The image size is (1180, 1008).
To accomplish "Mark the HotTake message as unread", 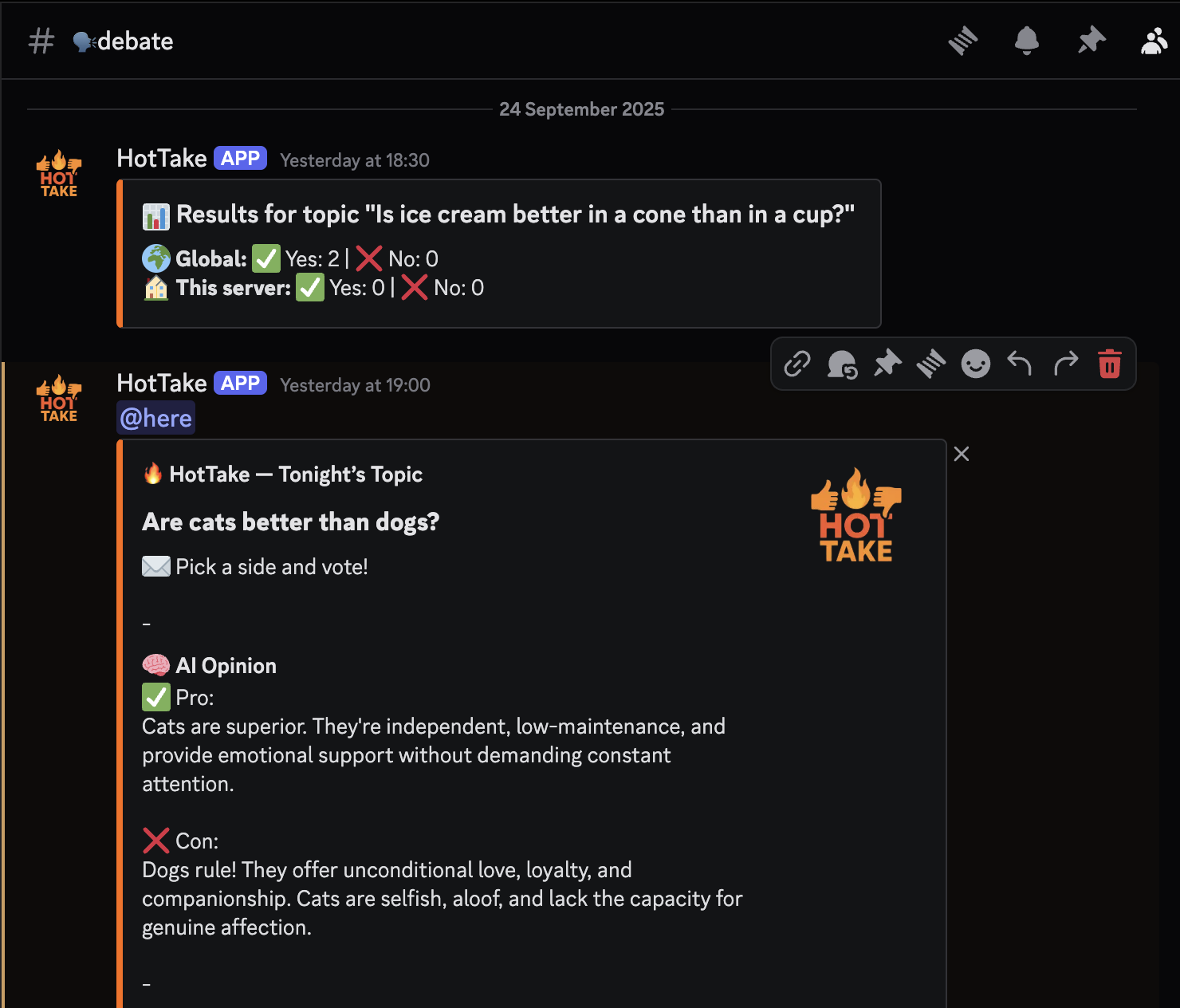I will [x=842, y=364].
